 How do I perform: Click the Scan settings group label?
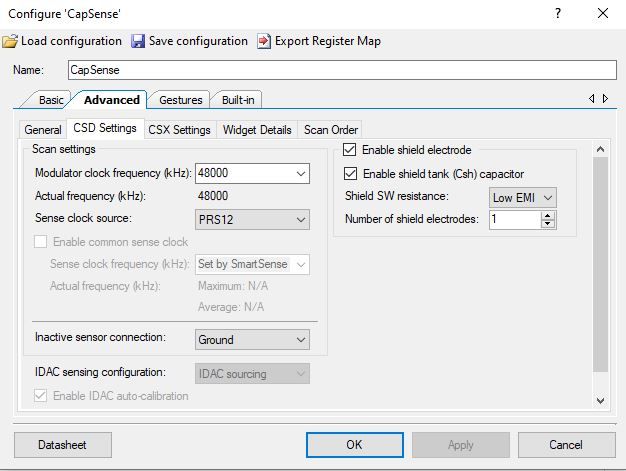point(64,149)
